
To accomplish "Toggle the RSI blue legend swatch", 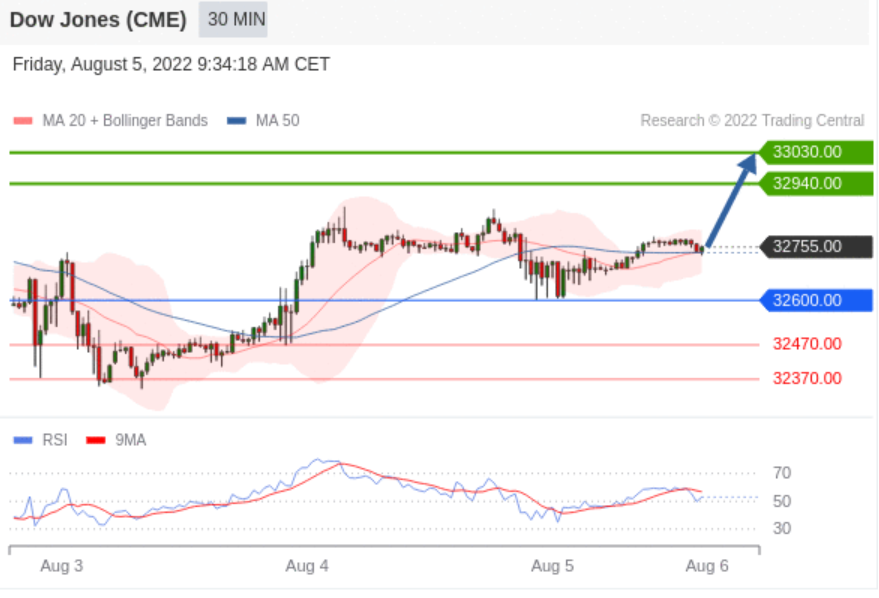I will point(23,441).
